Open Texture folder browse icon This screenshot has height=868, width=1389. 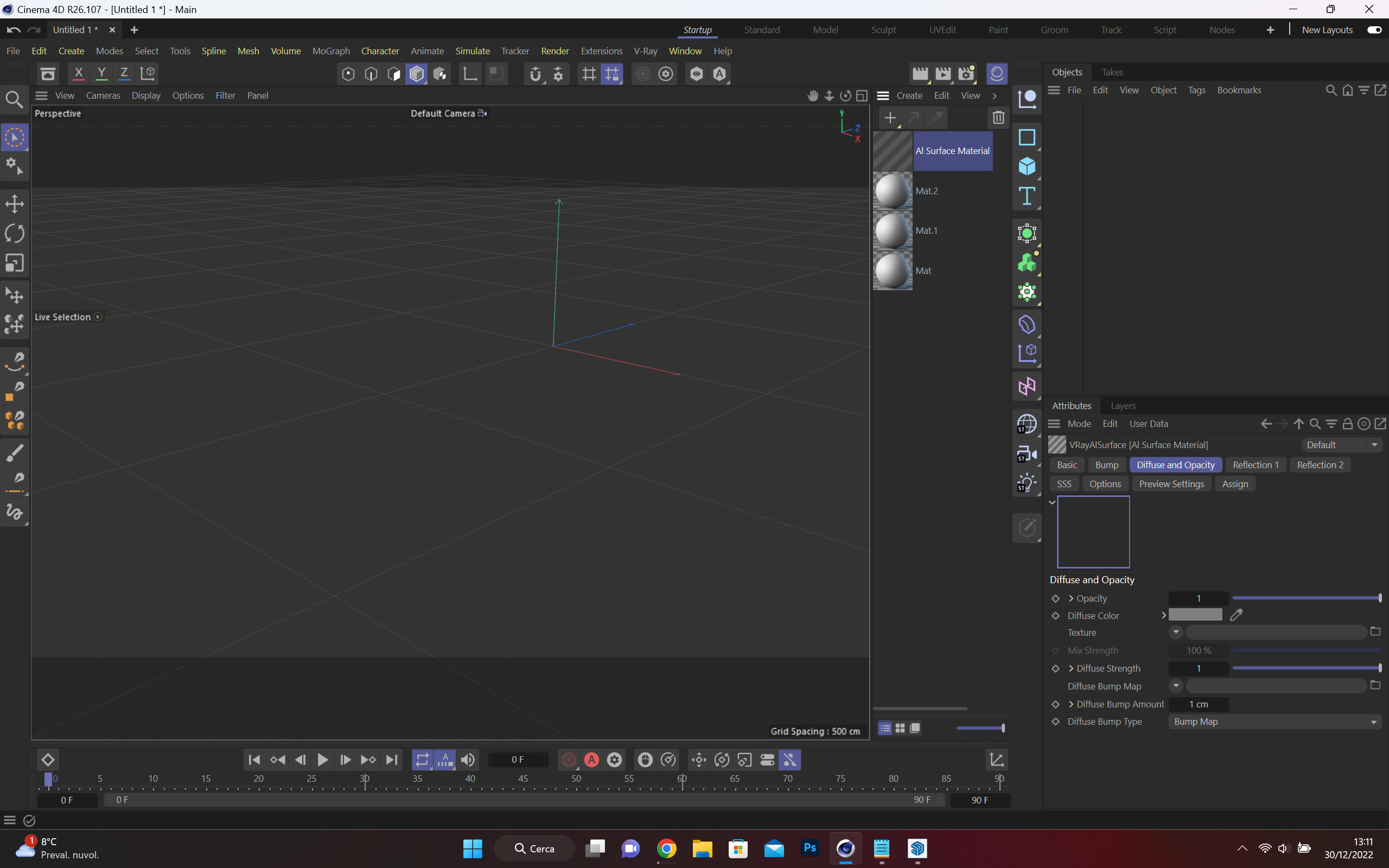(x=1375, y=631)
